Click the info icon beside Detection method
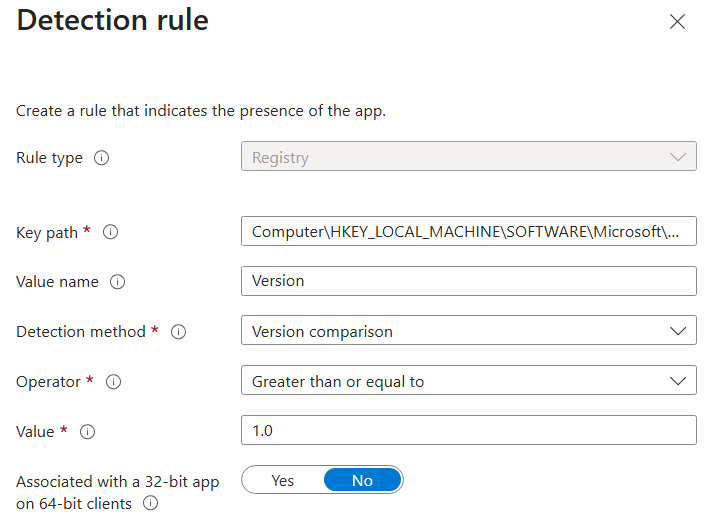Screen dimensions: 711x520 (179, 331)
